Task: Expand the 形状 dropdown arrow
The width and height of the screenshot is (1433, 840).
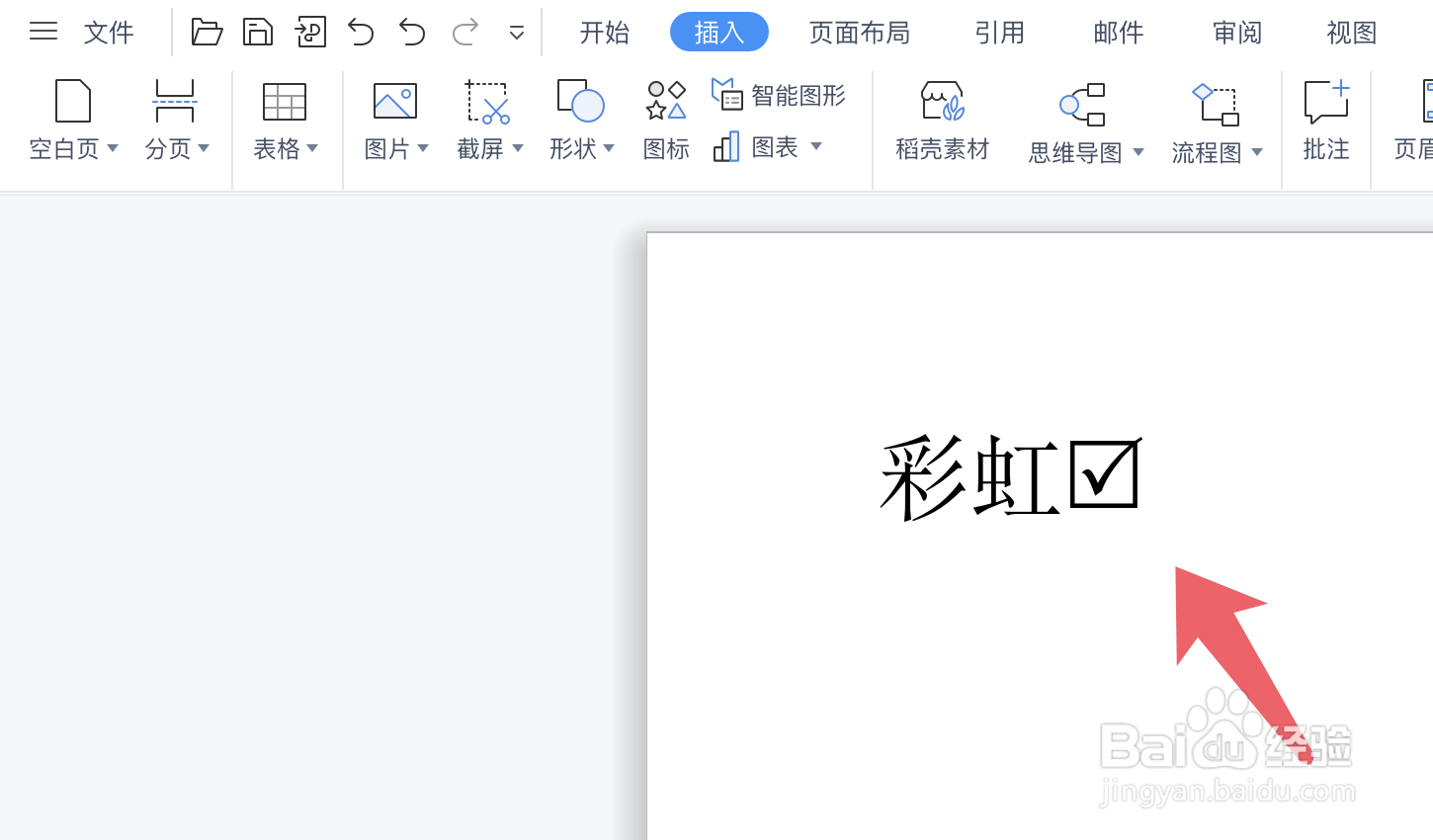Action: pyautogui.click(x=609, y=148)
